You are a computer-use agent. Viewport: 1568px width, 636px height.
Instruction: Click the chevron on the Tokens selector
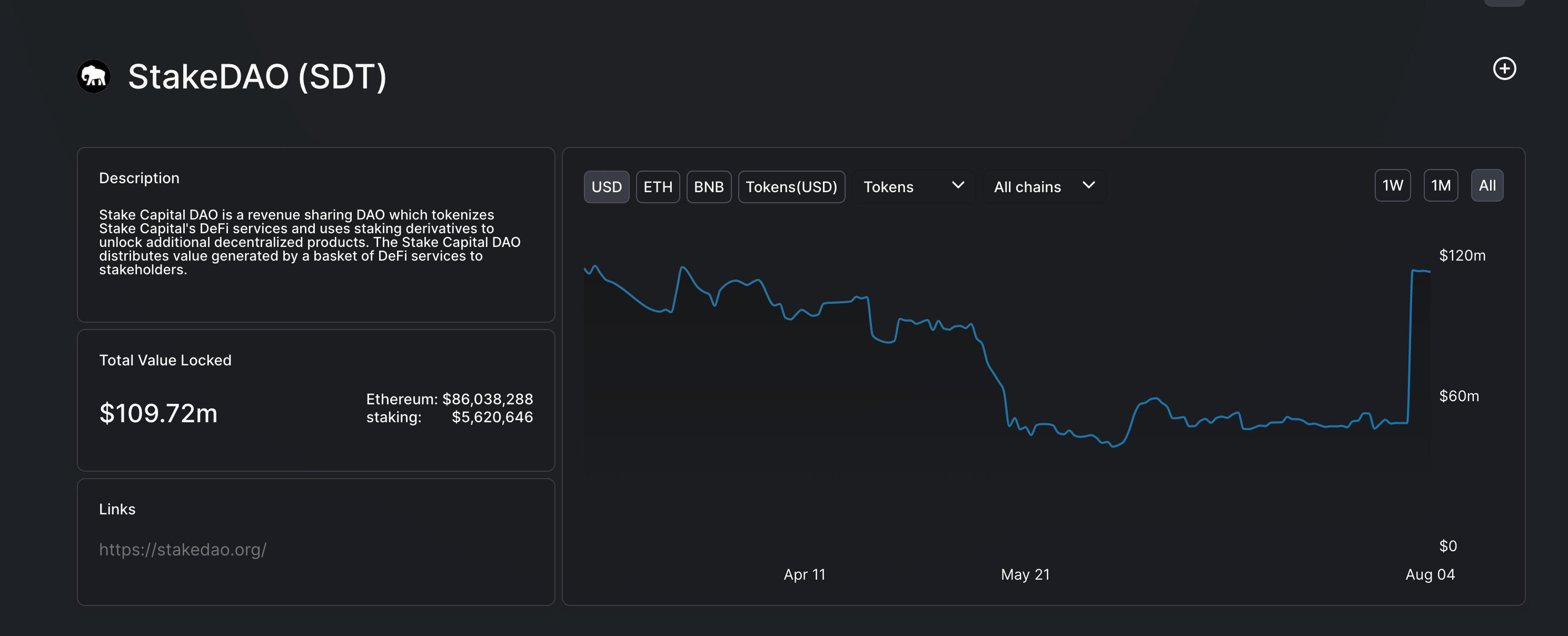[957, 186]
